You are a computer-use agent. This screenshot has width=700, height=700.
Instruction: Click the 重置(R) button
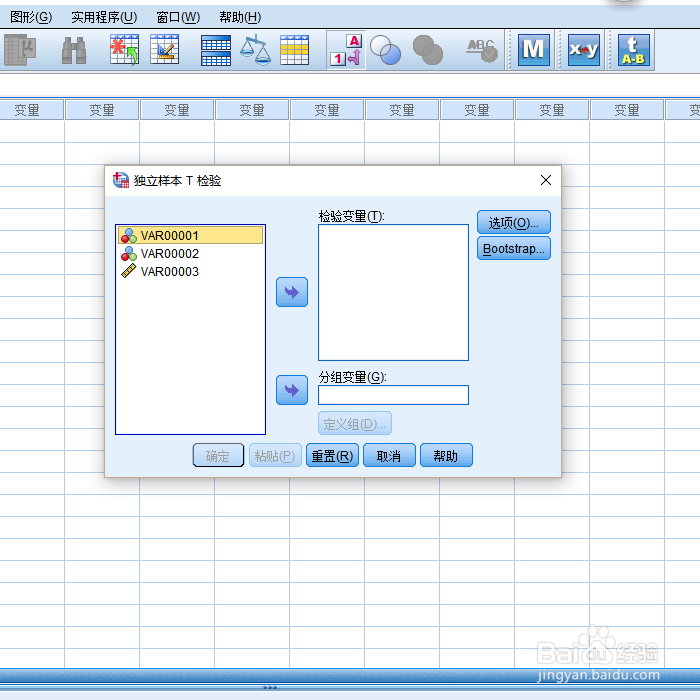tap(332, 455)
